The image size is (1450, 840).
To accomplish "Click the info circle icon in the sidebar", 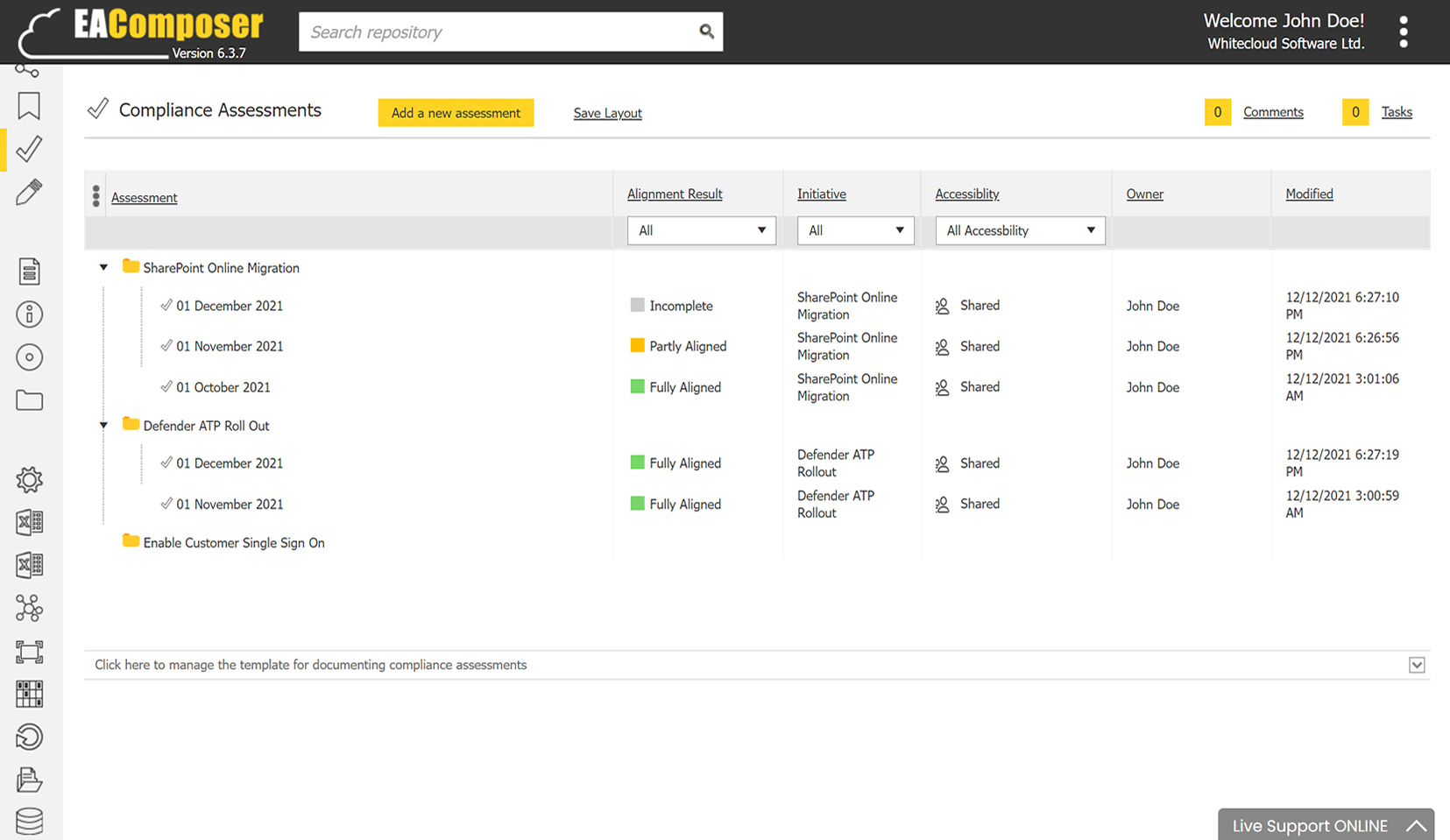I will pyautogui.click(x=29, y=314).
